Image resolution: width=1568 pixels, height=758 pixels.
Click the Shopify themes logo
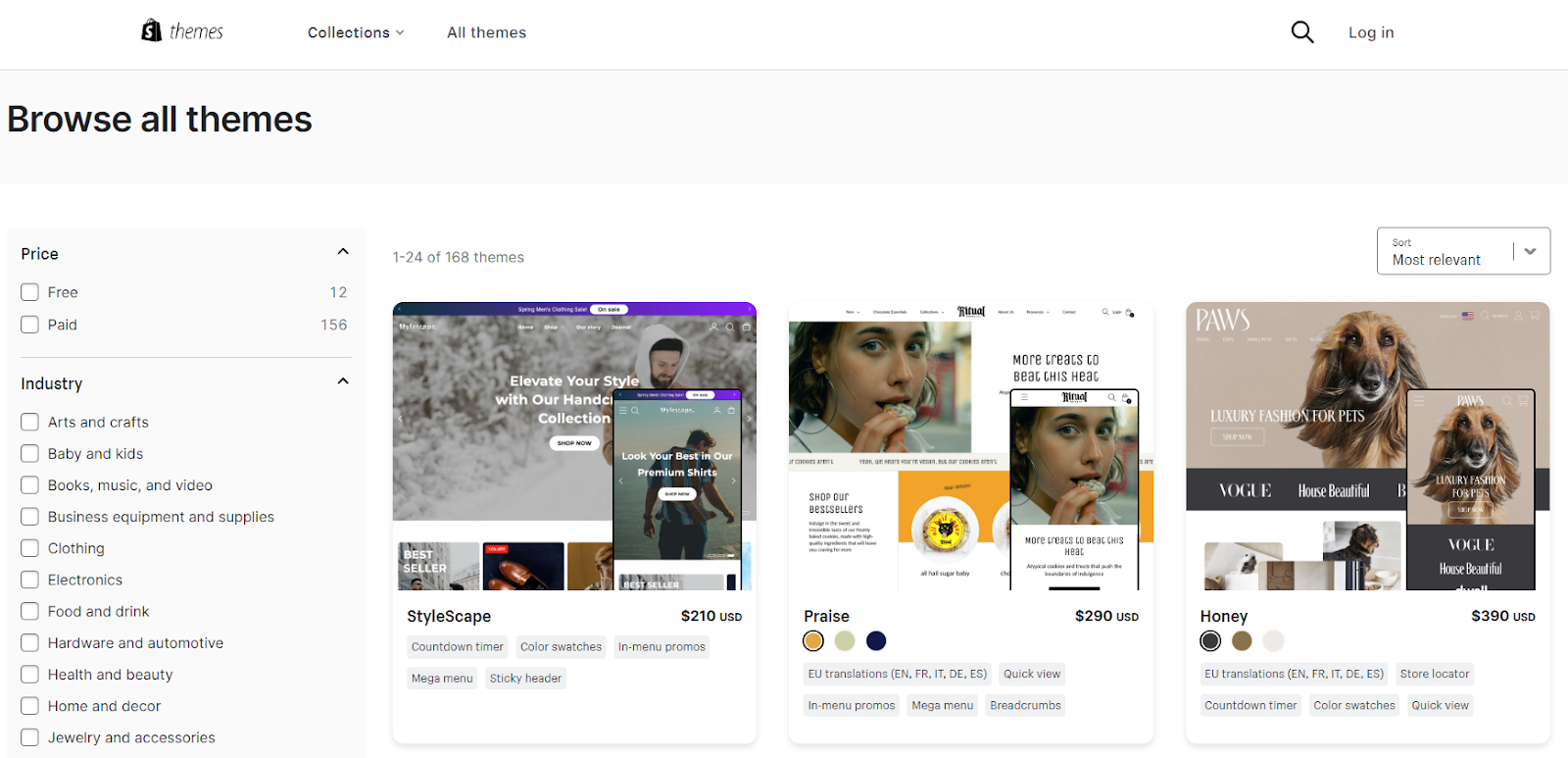[182, 31]
